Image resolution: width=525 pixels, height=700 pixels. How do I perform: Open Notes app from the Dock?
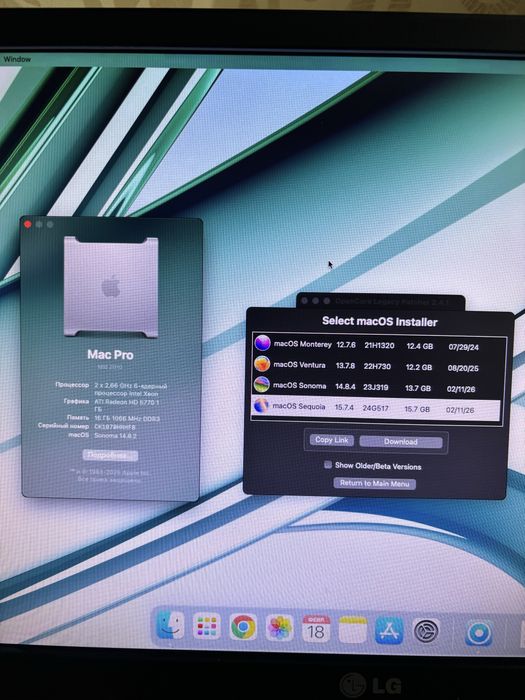coord(353,630)
